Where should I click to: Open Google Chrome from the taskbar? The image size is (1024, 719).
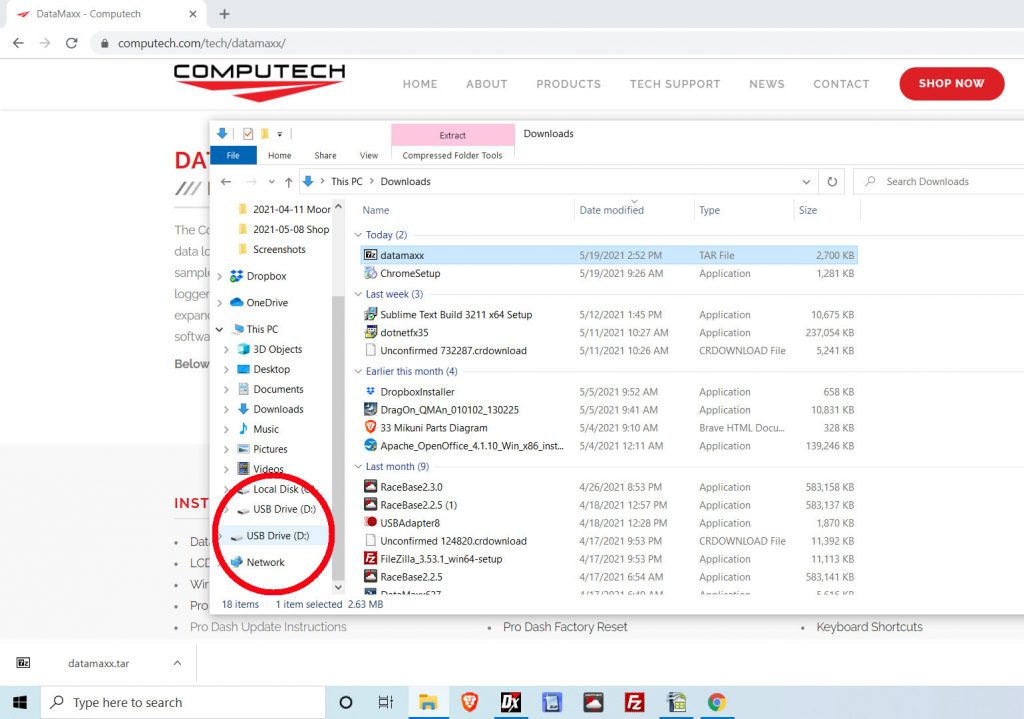(x=716, y=703)
